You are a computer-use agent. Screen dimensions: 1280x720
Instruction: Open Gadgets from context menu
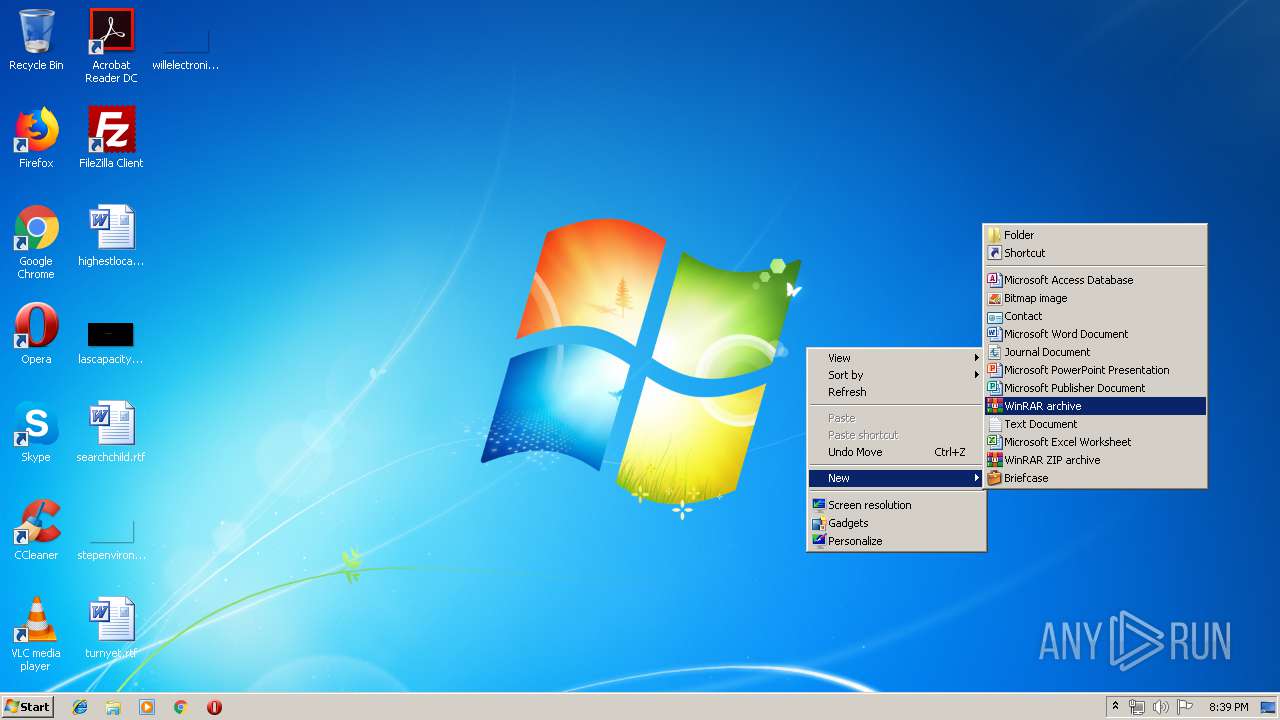(896, 523)
